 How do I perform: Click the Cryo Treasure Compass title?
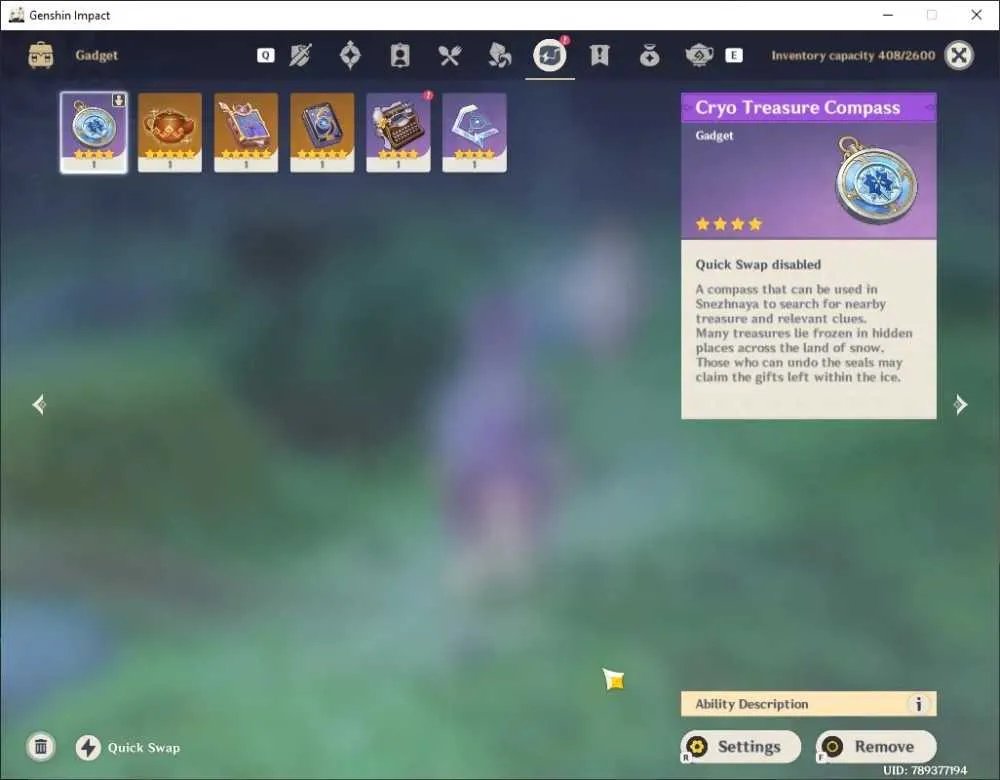(798, 108)
